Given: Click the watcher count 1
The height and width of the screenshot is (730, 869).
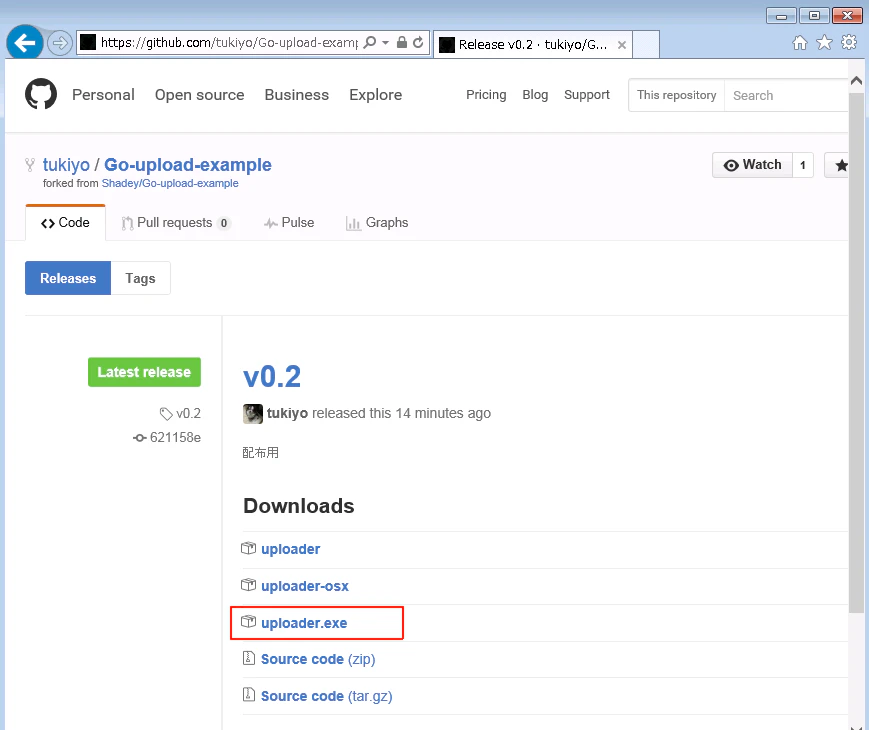Looking at the screenshot, I should click(x=802, y=165).
